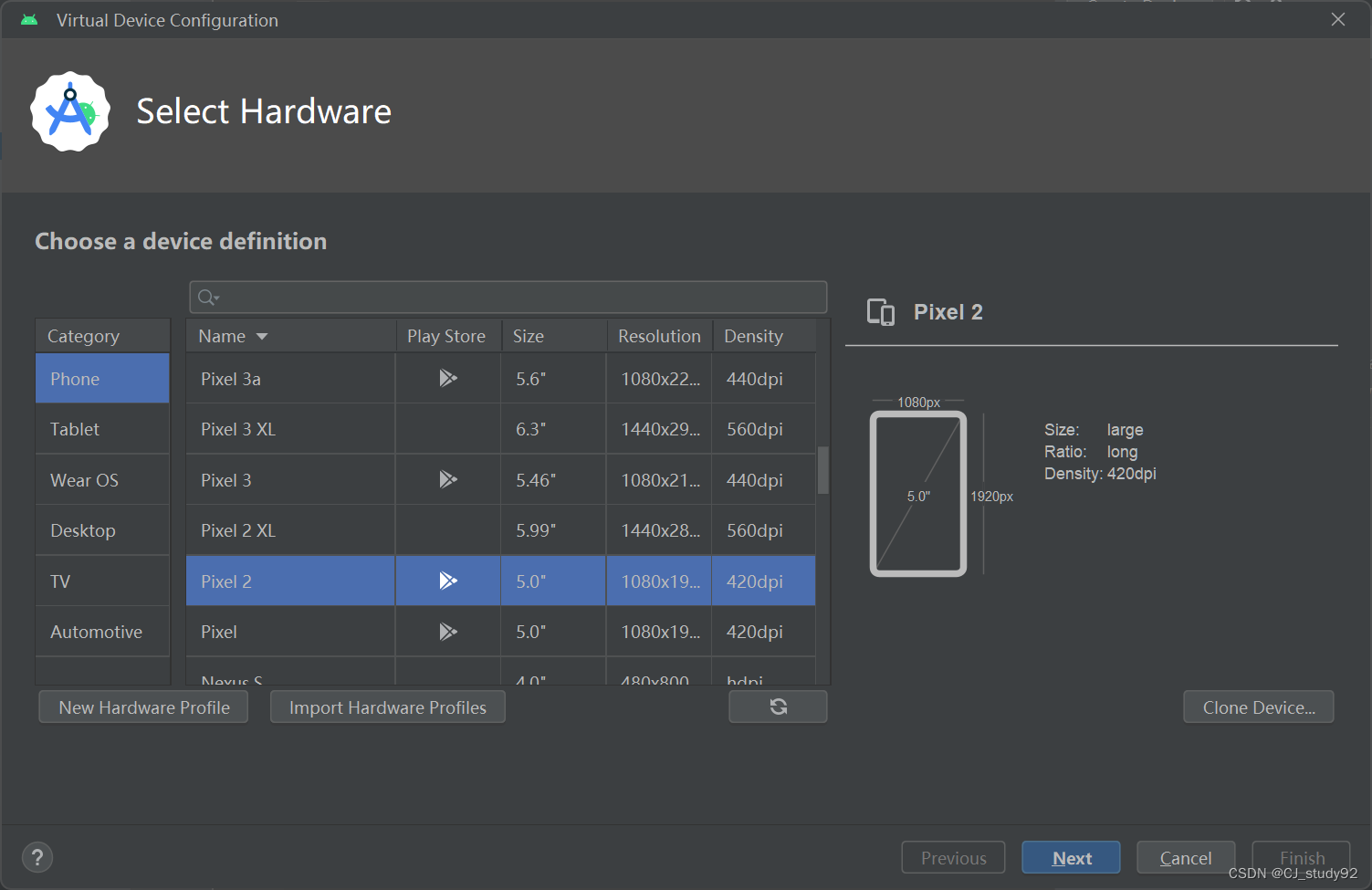Click the 1440x29... resolution cell

tap(659, 429)
